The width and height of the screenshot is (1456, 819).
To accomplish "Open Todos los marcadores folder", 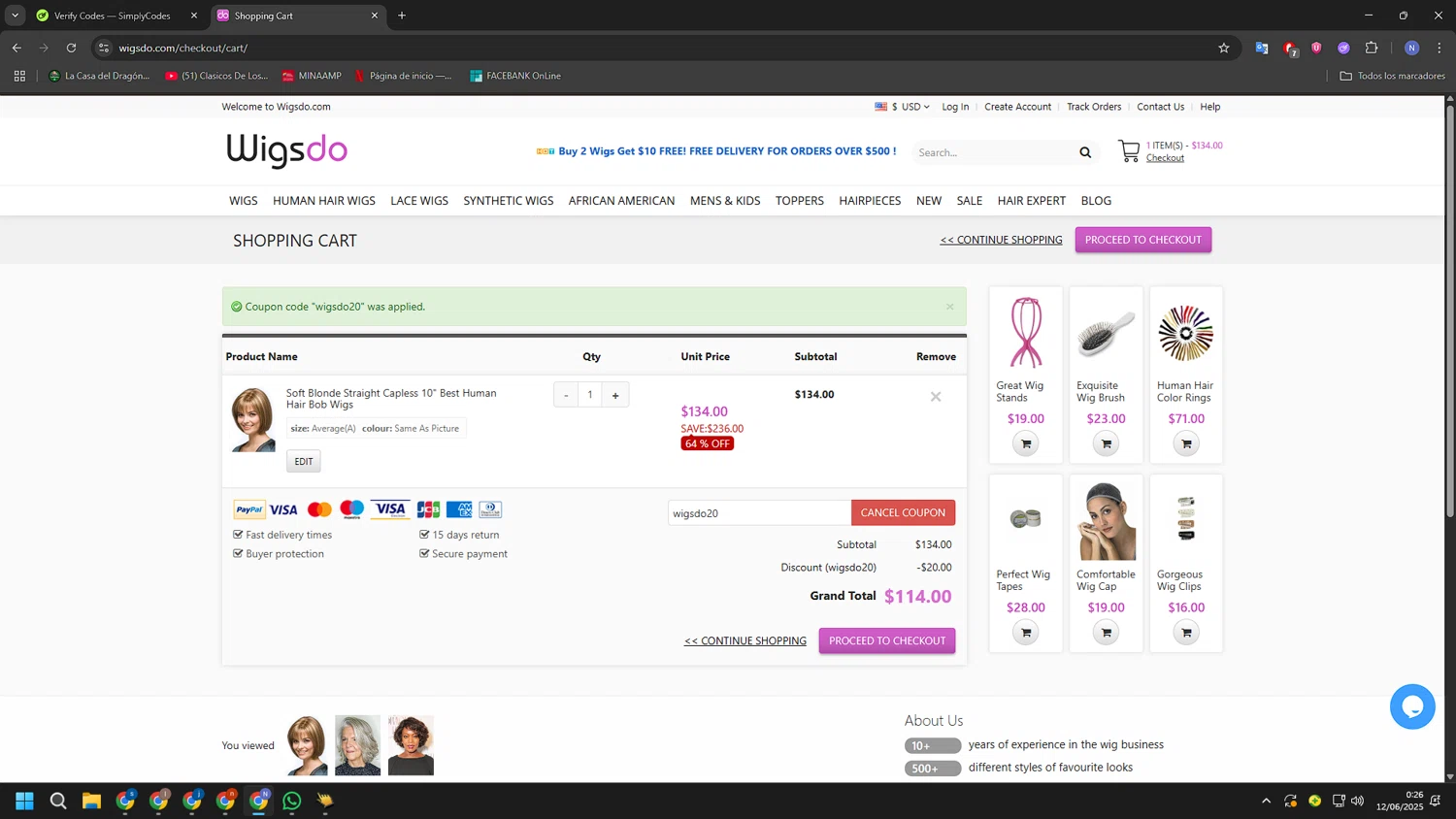I will (1392, 76).
